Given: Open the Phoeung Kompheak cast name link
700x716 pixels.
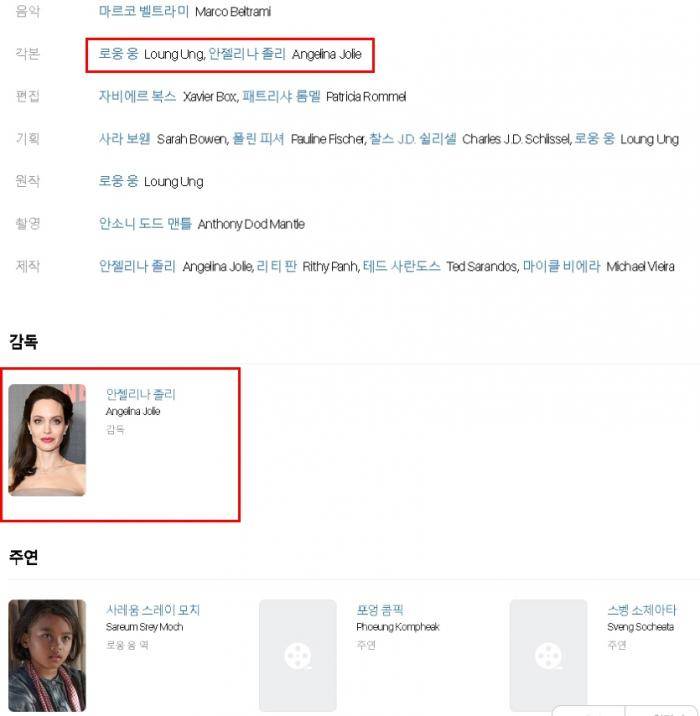Looking at the screenshot, I should tap(380, 610).
